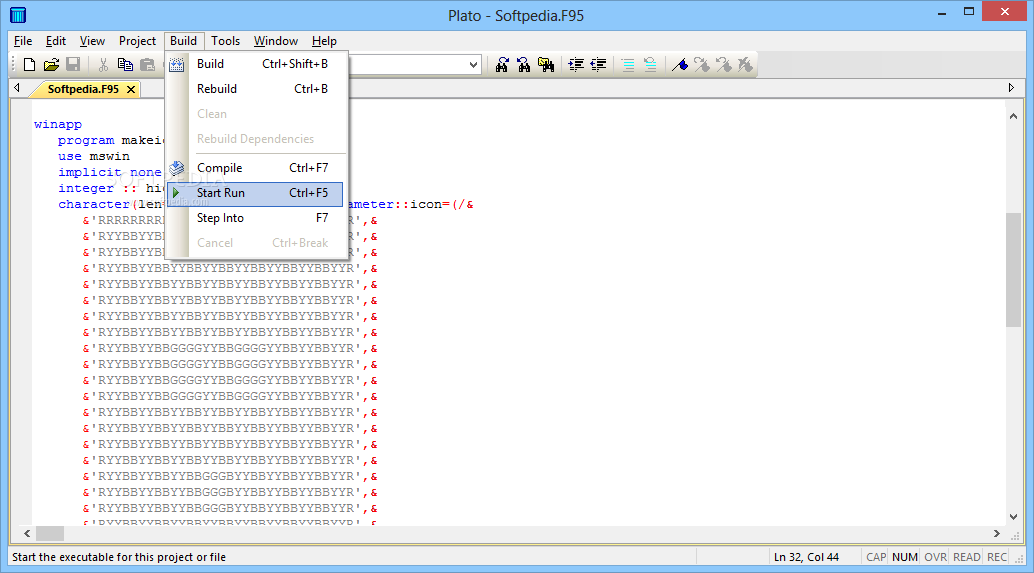Open the Project menu
Viewport: 1034px width, 573px height.
point(137,41)
